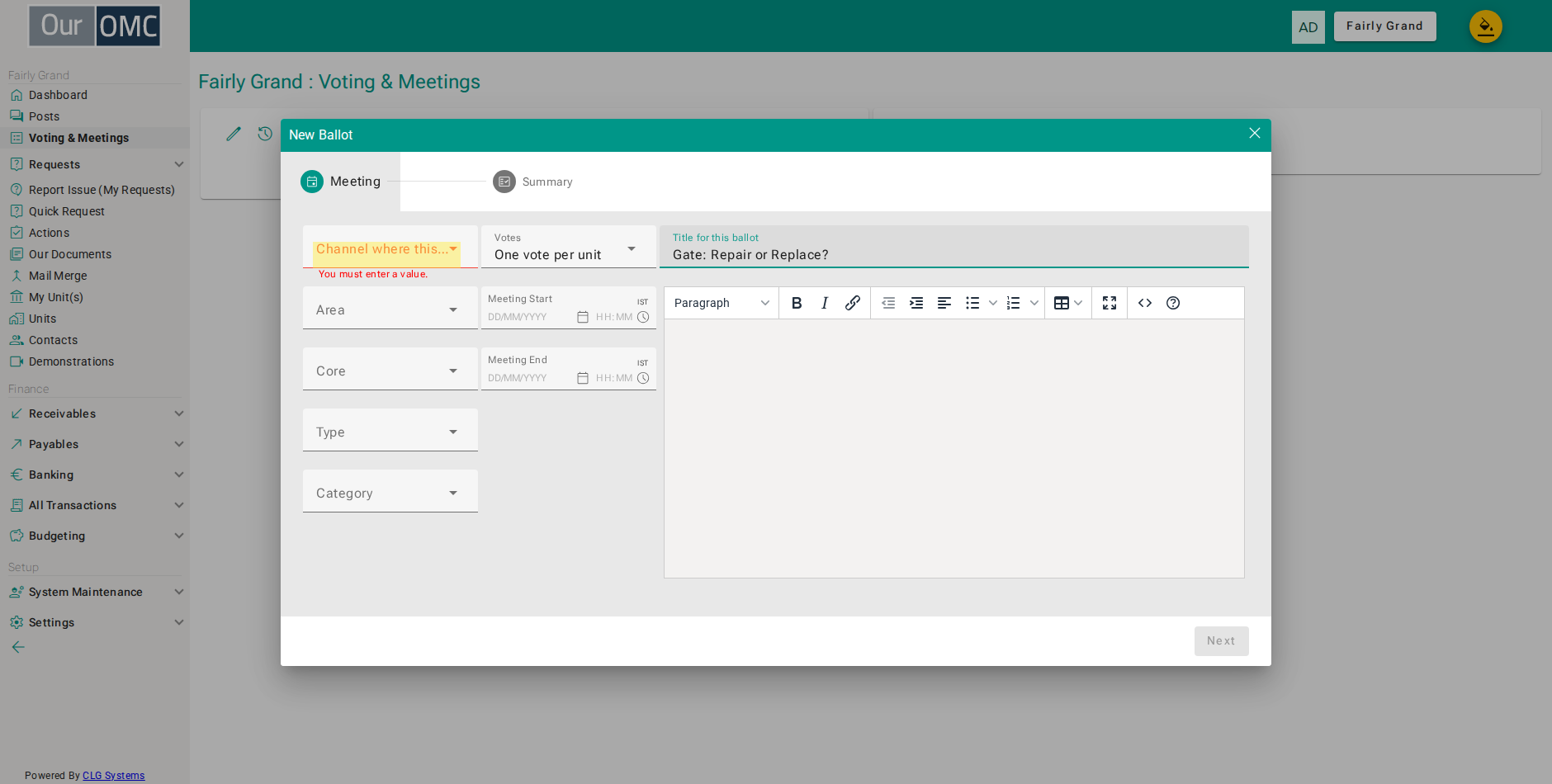
Task: Insert a link using the link icon
Action: coord(853,303)
